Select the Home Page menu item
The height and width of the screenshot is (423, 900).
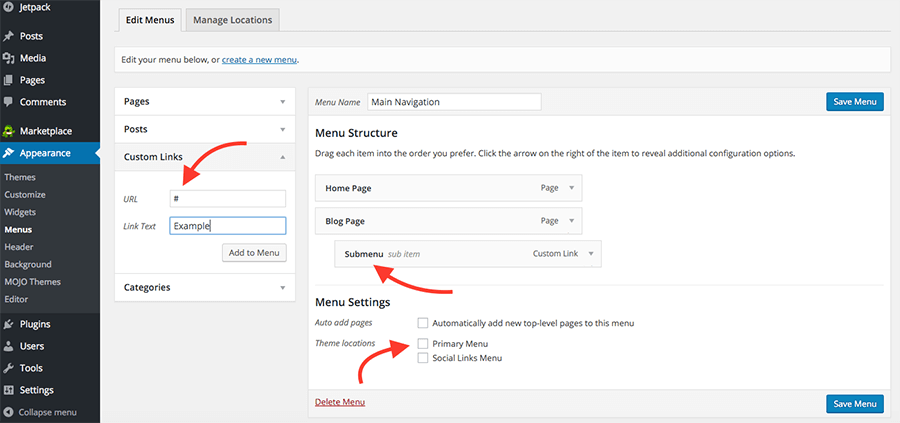coord(449,188)
